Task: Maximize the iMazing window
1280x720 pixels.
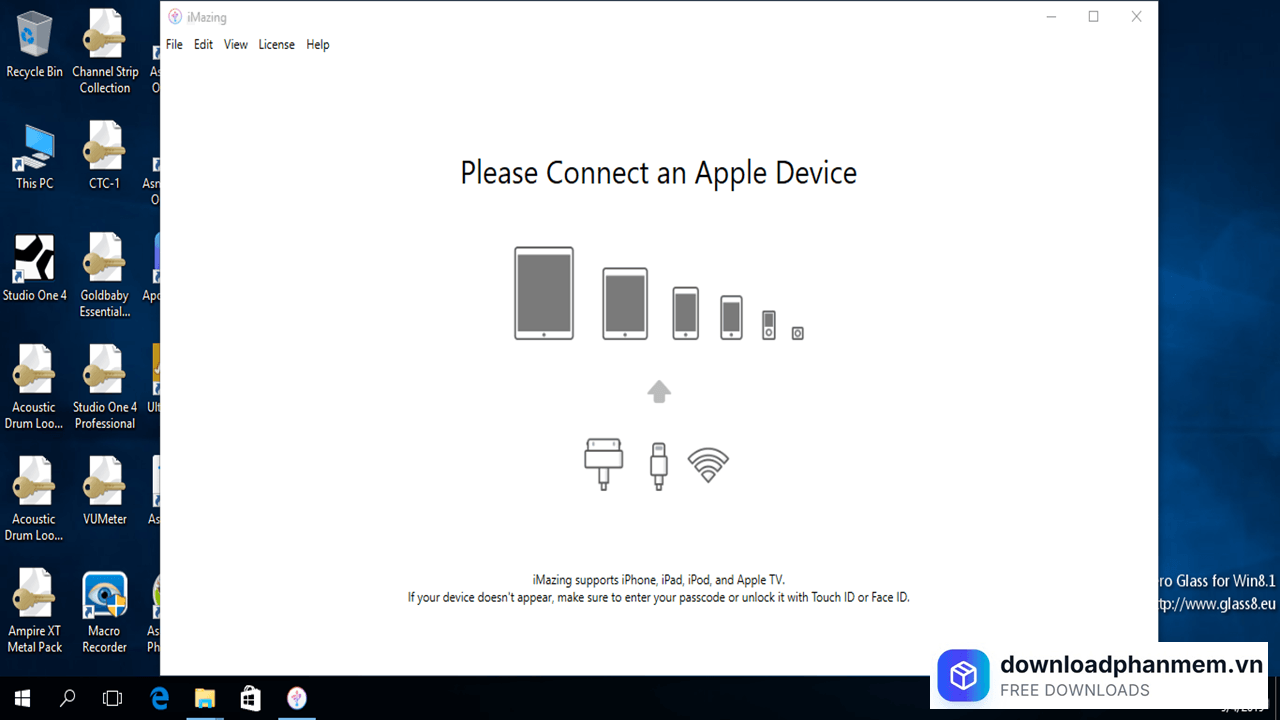Action: click(x=1093, y=17)
